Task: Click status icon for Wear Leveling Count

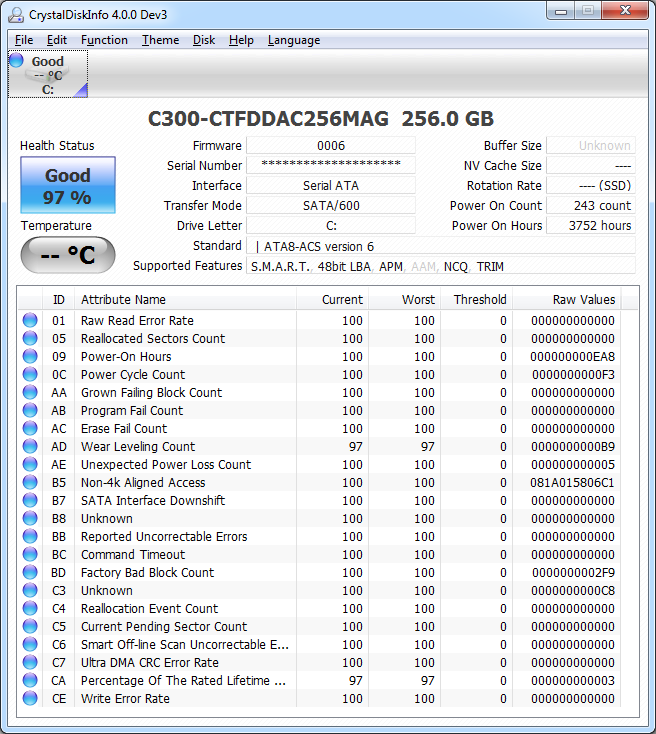Action: point(30,446)
